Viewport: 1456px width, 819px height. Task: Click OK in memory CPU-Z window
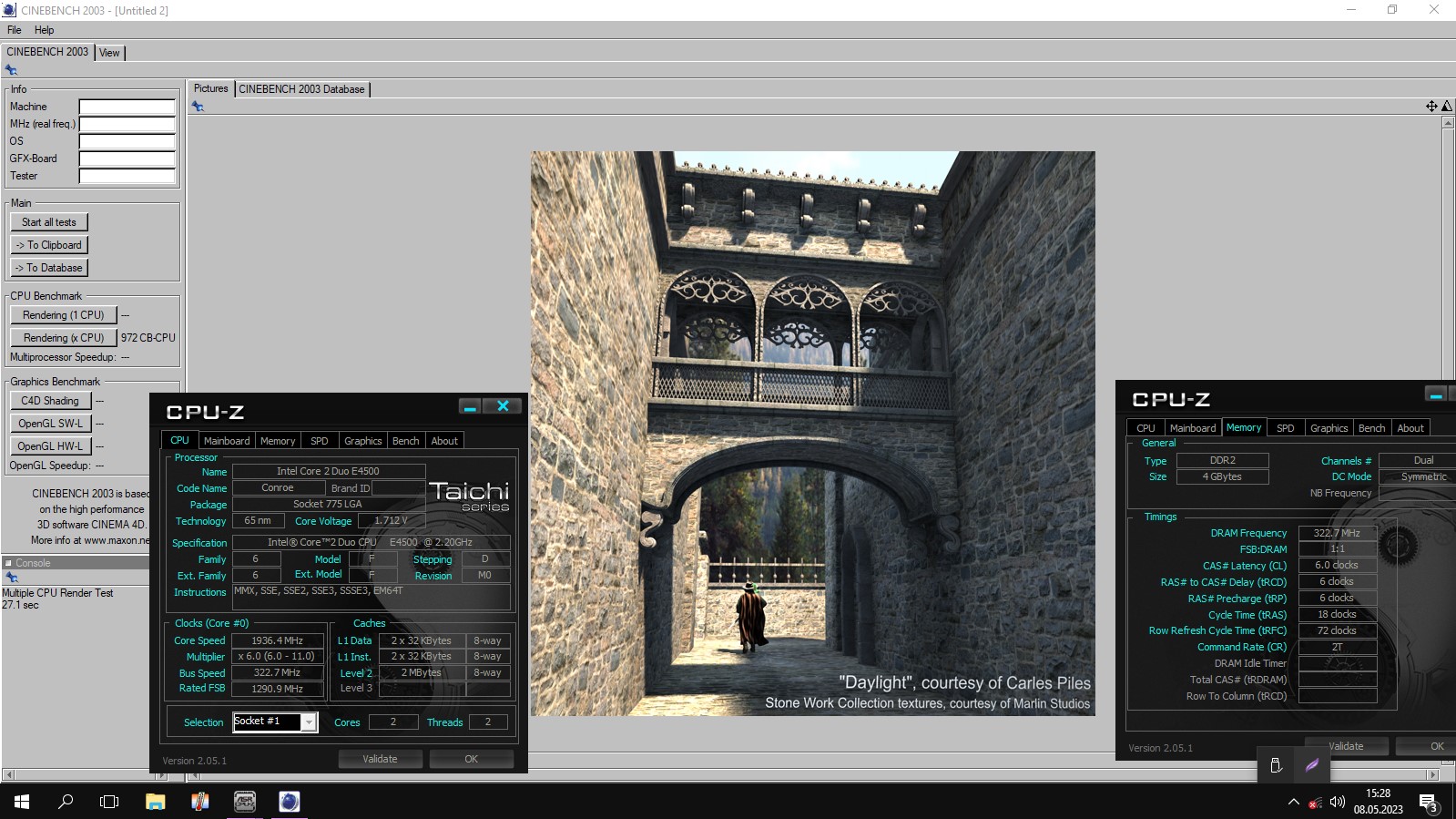(1426, 746)
